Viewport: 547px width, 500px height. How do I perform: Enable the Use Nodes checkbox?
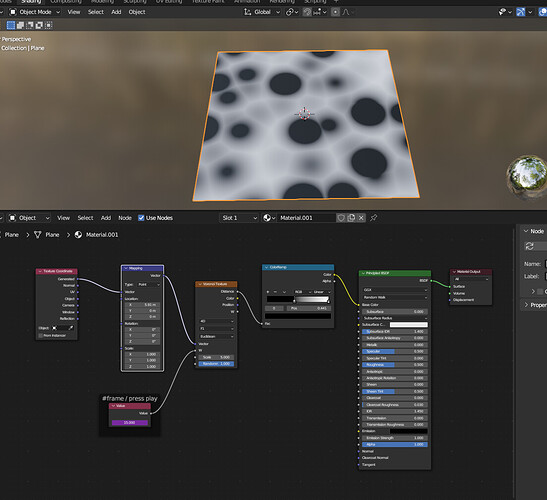[141, 218]
